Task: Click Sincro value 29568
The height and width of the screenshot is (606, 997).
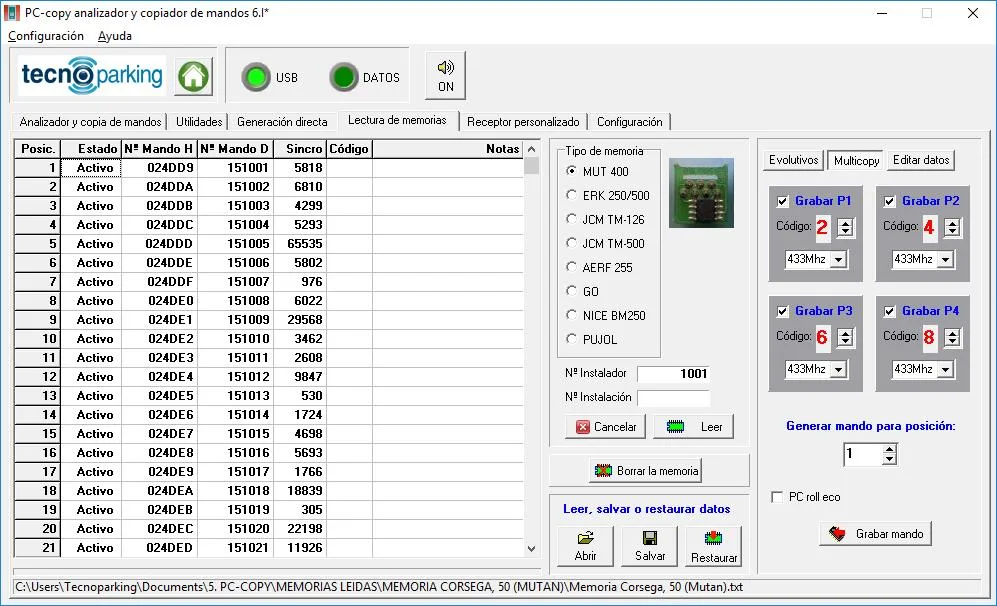Action: coord(300,319)
